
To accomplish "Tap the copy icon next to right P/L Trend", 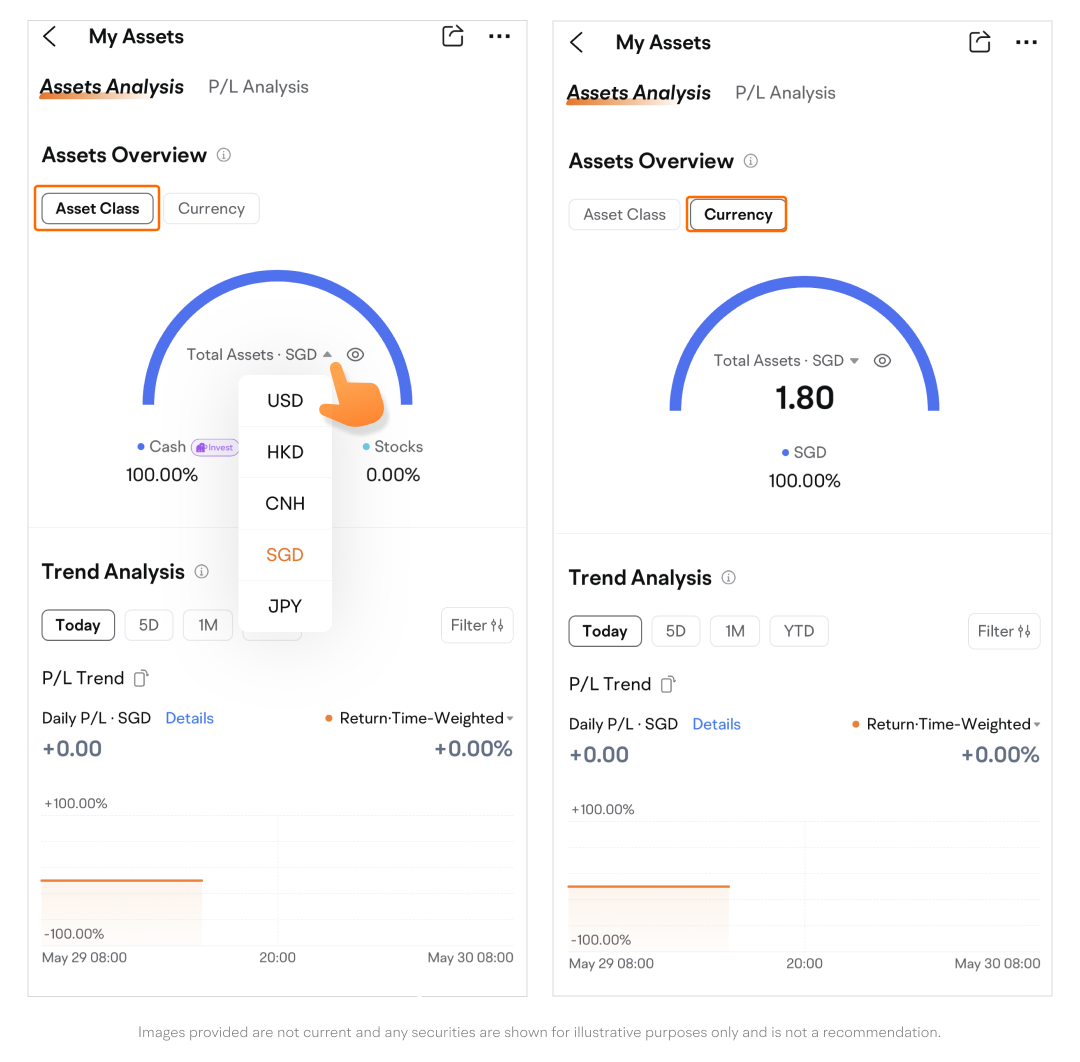I will (668, 684).
